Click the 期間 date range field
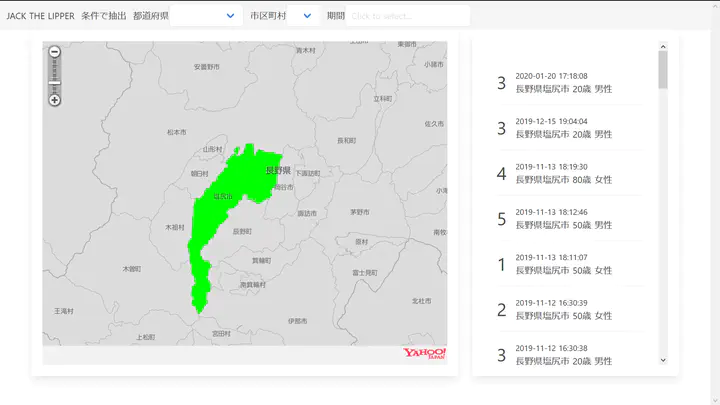This screenshot has height=405, width=720. coord(407,16)
